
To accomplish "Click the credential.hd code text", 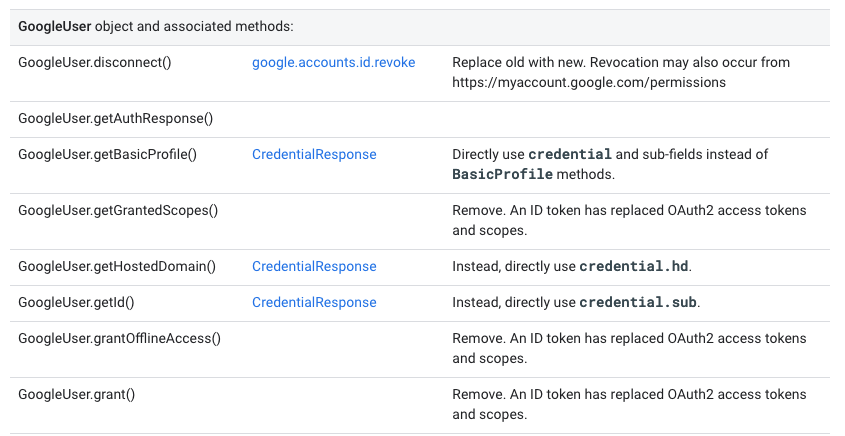I will 635,266.
